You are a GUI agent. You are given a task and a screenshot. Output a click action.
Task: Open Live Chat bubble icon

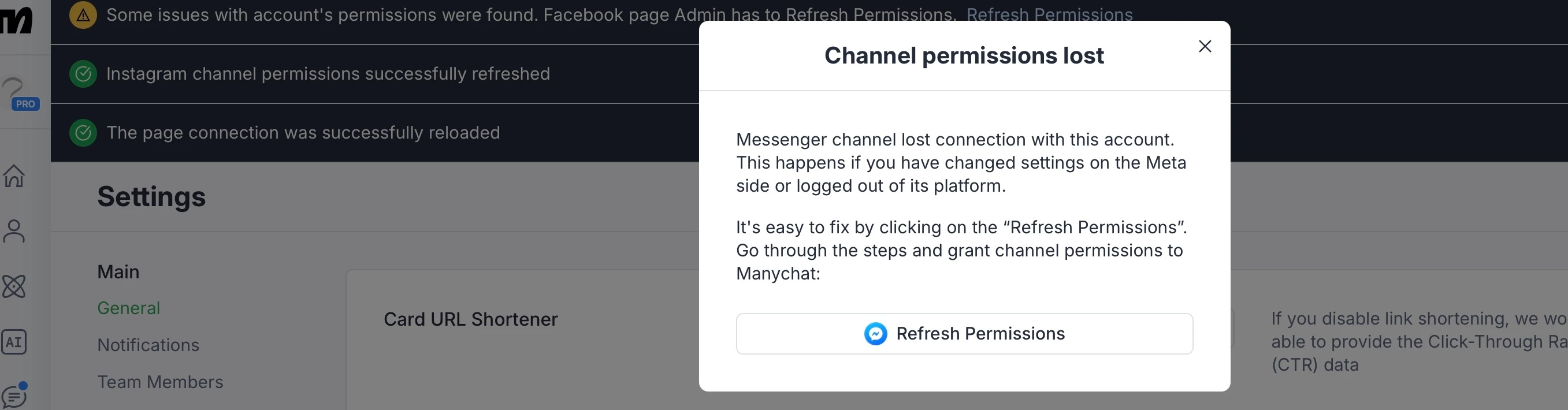[x=14, y=396]
